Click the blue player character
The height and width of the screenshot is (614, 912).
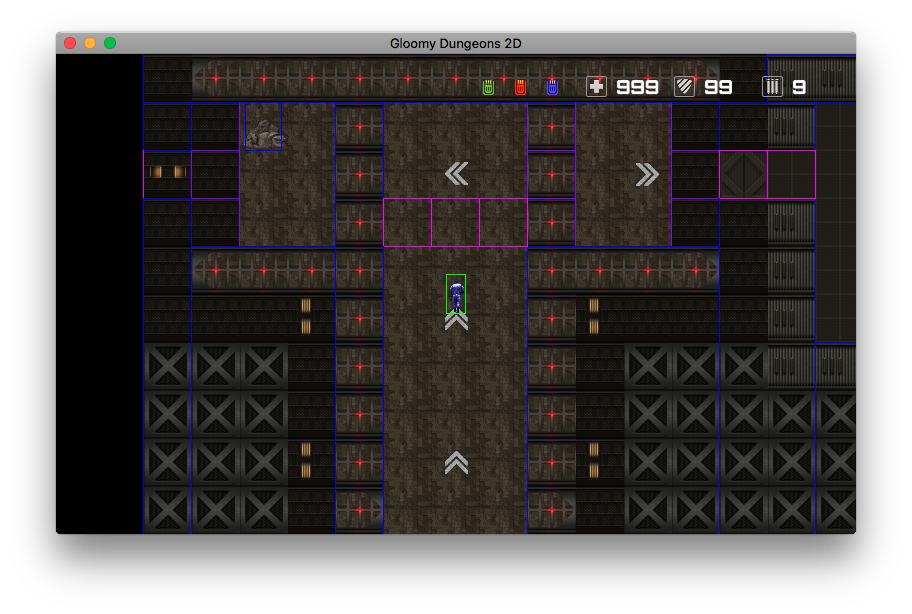pyautogui.click(x=456, y=294)
